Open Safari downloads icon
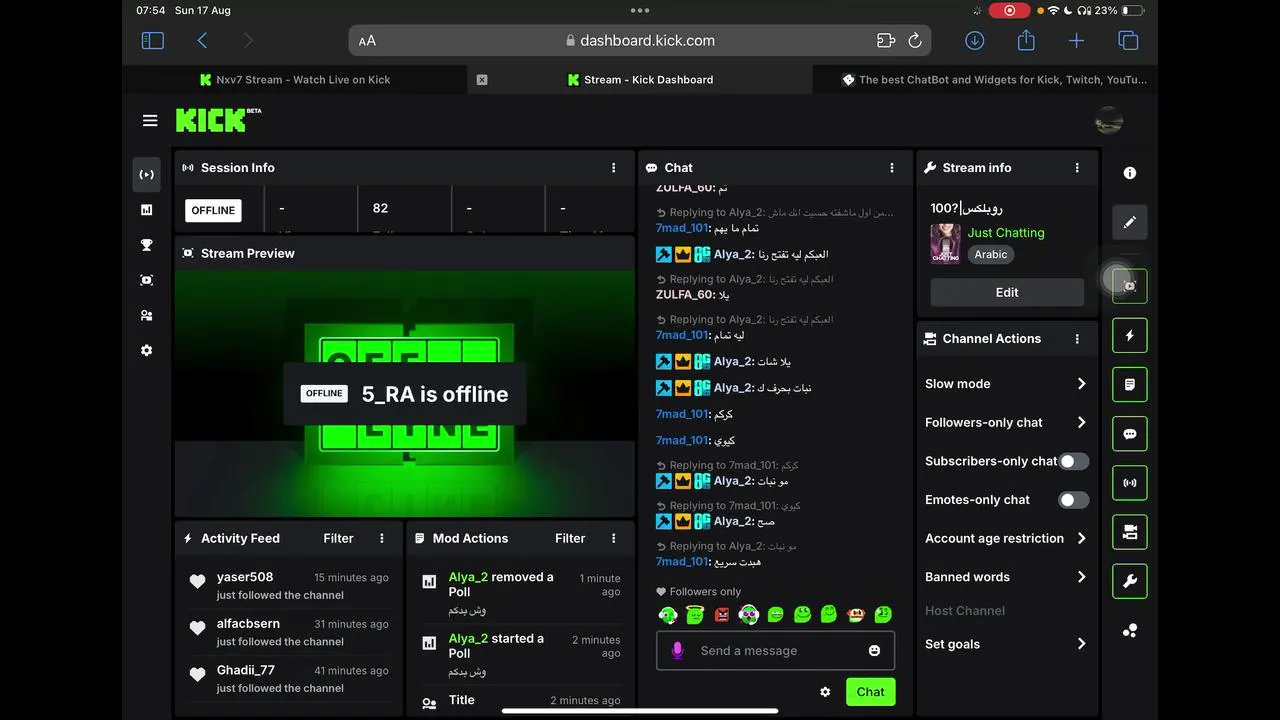1280x720 pixels. click(x=975, y=41)
